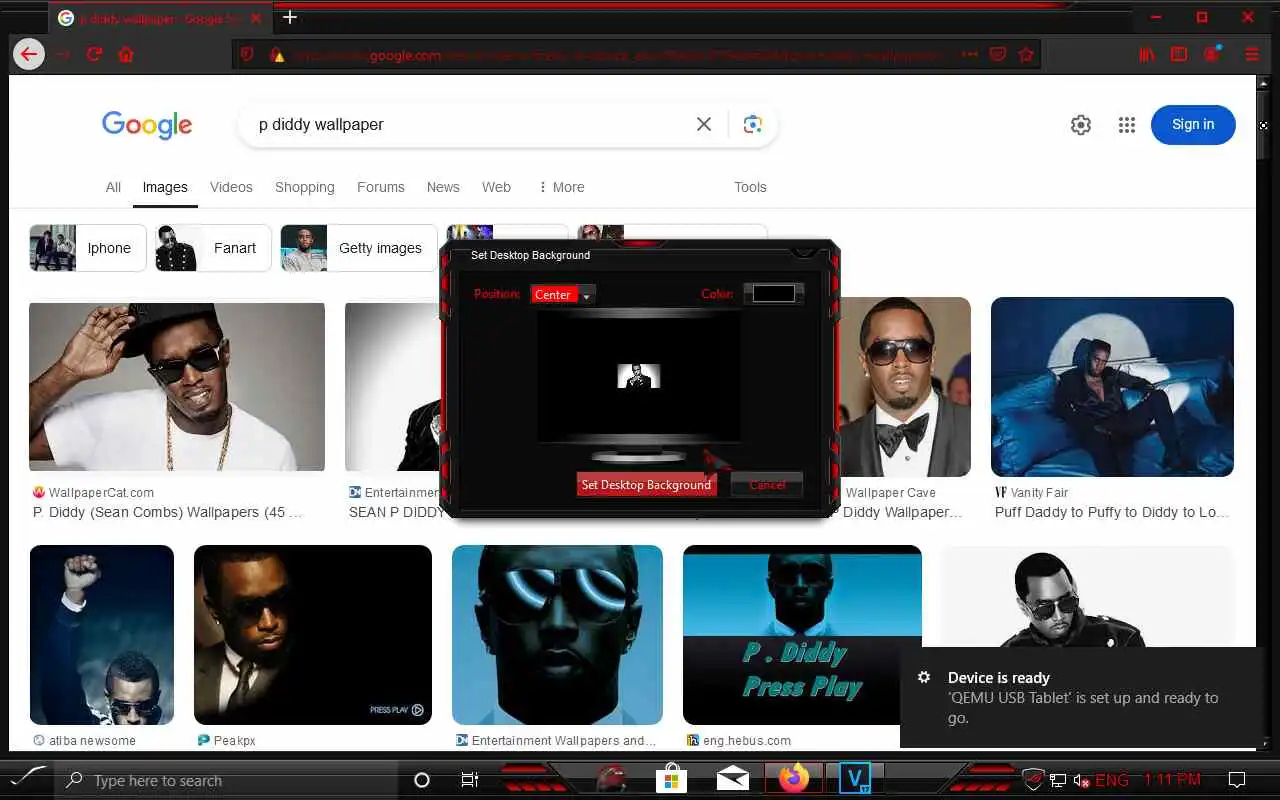Screen dimensions: 1280x800
Task: Click the connection security padlock icon
Action: point(277,55)
